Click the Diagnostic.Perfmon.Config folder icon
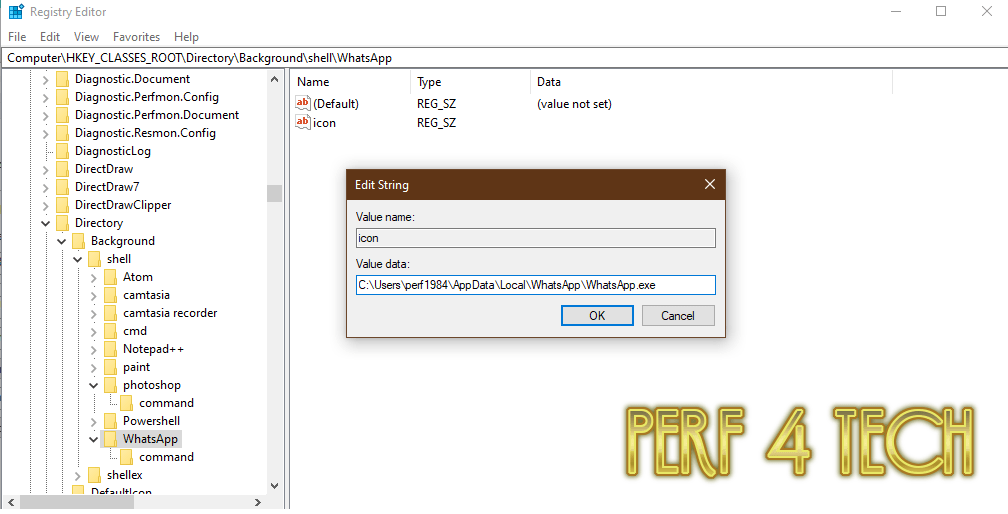1008x514 pixels. (x=62, y=97)
